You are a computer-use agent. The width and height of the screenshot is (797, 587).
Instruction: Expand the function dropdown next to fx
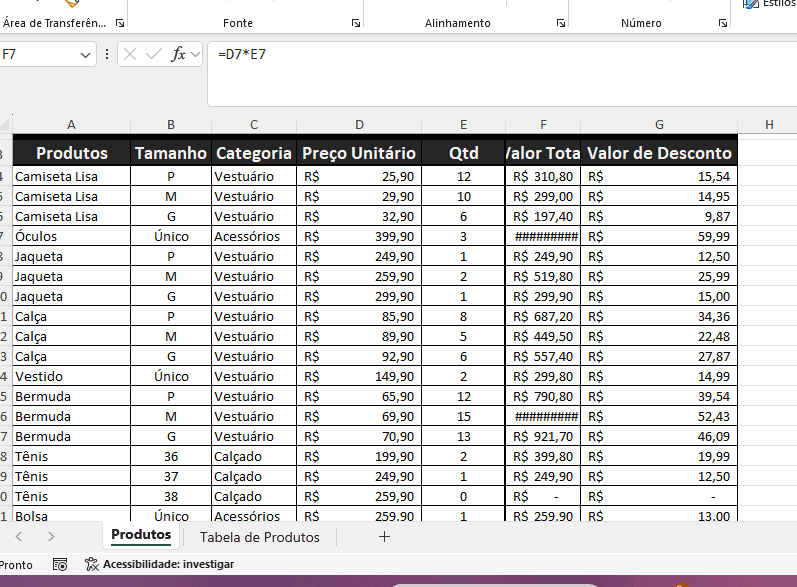click(195, 54)
